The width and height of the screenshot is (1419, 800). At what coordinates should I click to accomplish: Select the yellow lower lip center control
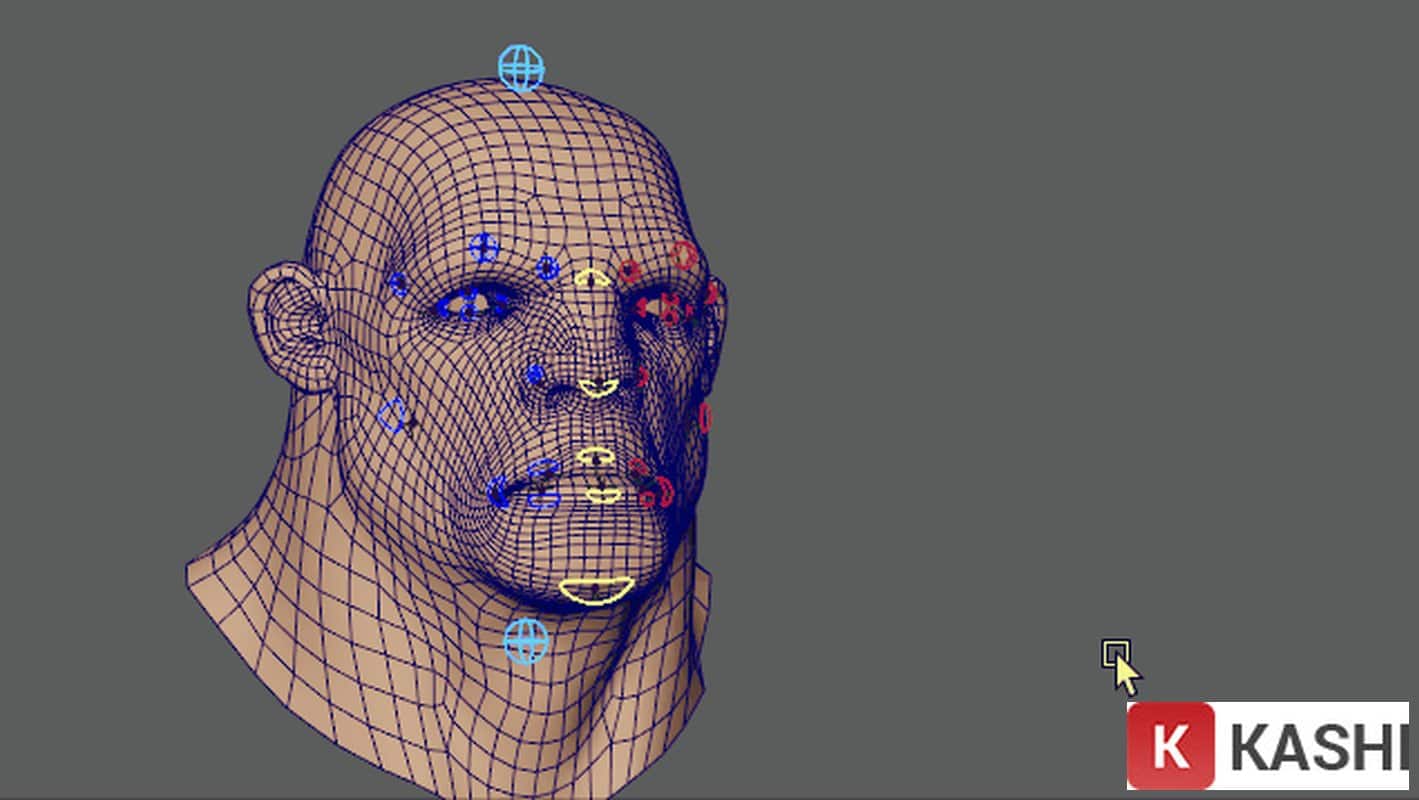click(602, 494)
